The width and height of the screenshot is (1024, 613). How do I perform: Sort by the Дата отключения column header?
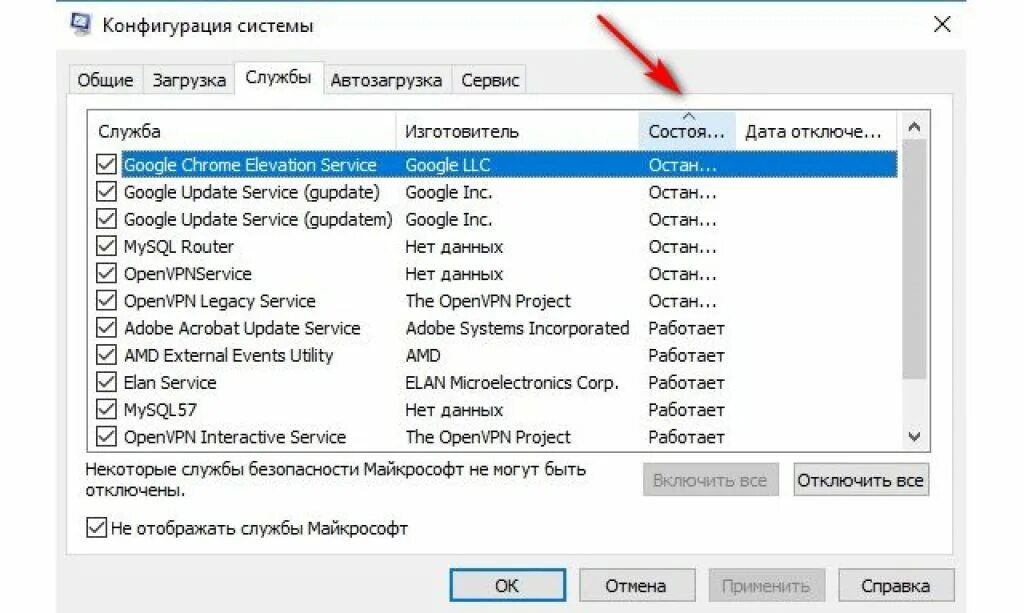(816, 131)
